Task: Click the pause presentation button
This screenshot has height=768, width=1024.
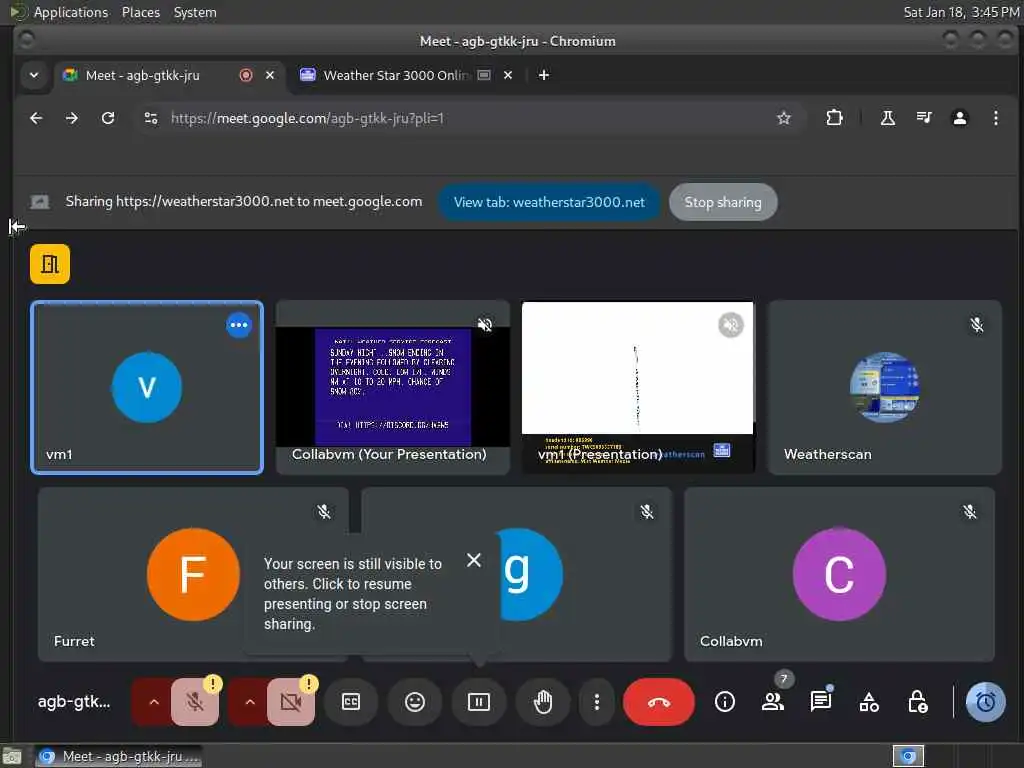Action: point(479,702)
